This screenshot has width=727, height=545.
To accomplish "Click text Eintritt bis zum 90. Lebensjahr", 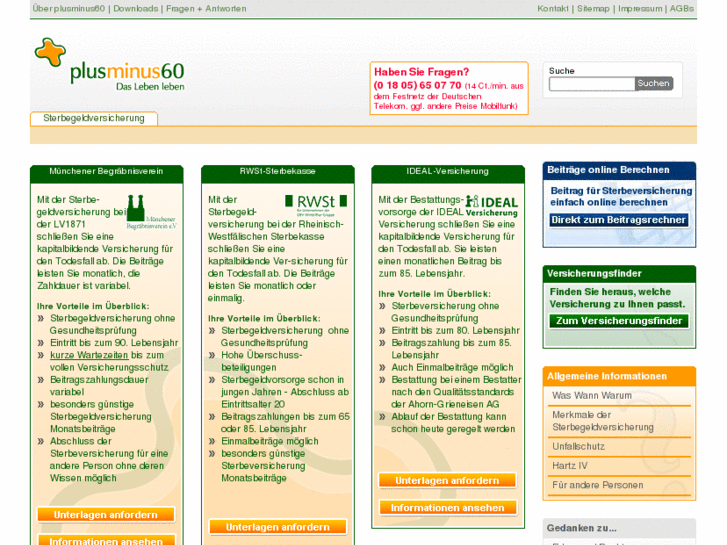I will click(x=114, y=343).
